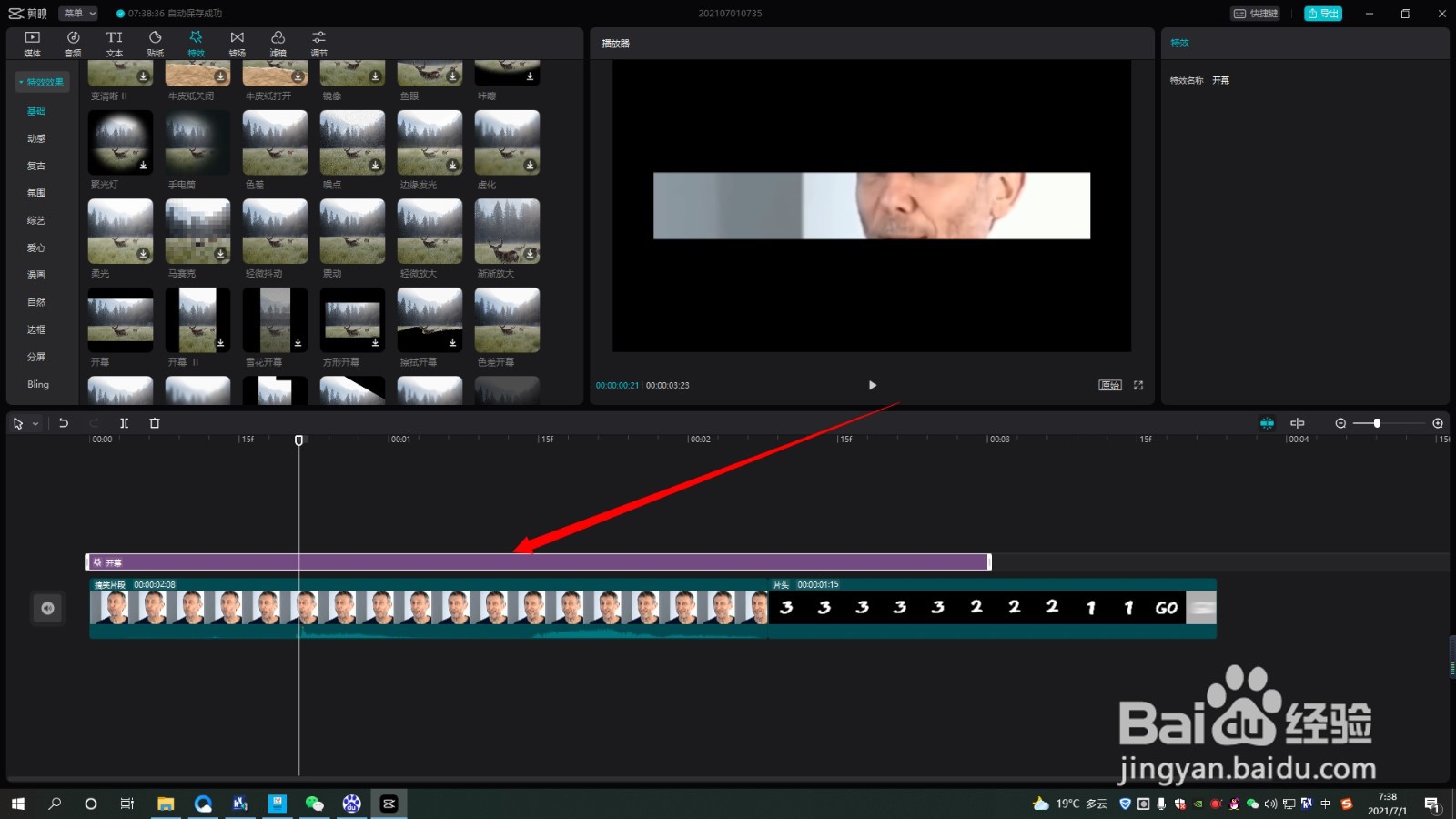Select the 漫画 effects category
1456x819 pixels.
click(x=36, y=275)
